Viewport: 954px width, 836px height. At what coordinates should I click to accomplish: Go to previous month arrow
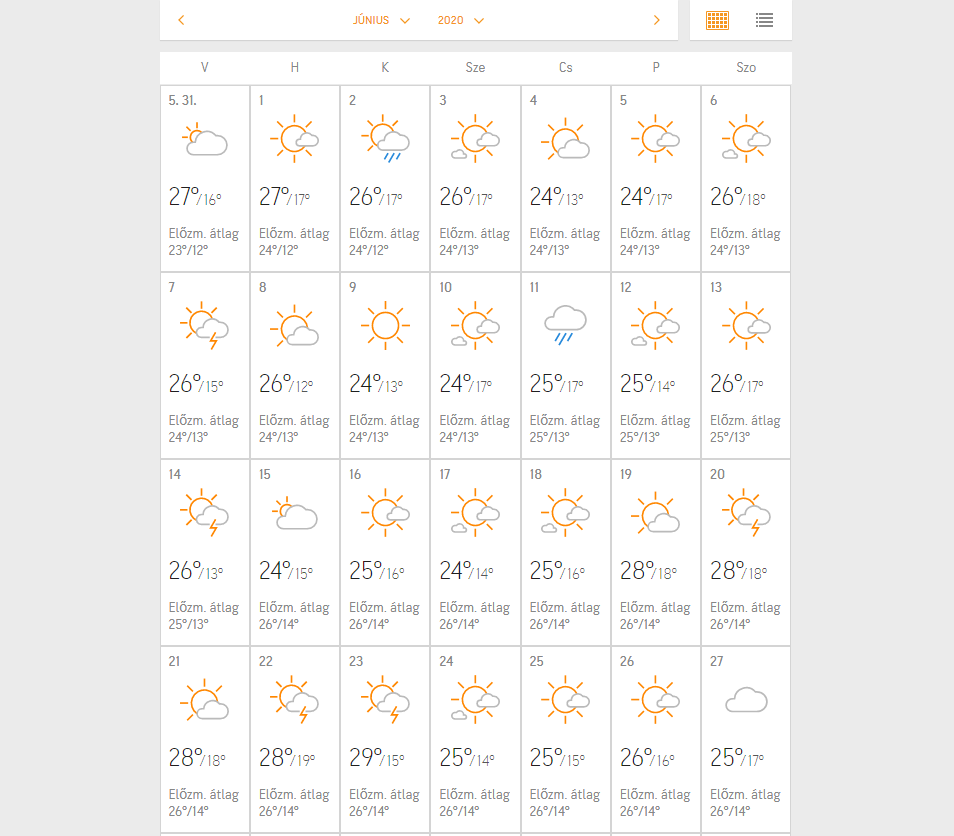181,20
